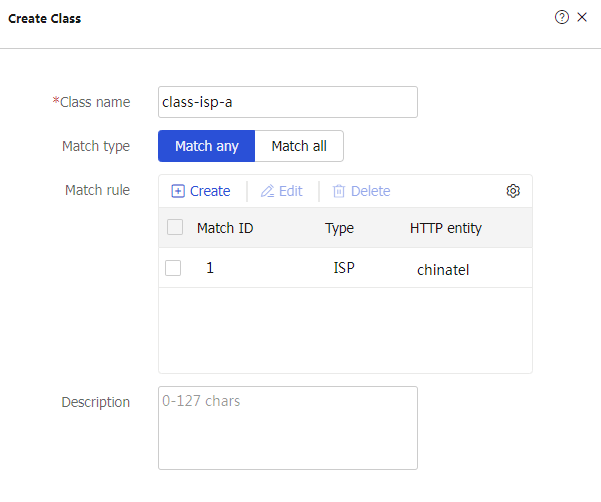Select the chinatel entry in the table
The width and height of the screenshot is (601, 502).
(x=443, y=270)
